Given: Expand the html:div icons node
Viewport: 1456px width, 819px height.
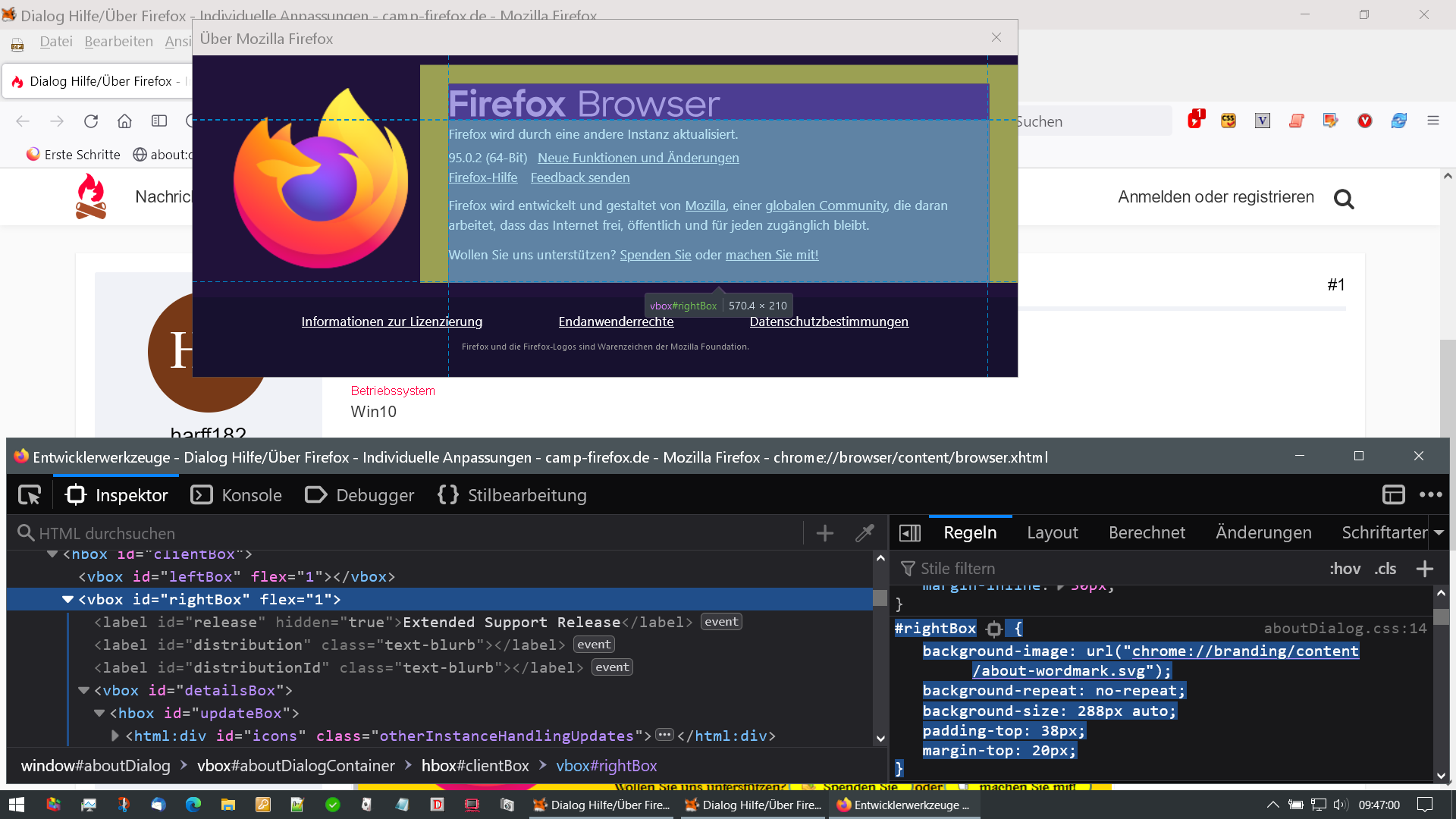Looking at the screenshot, I should 115,736.
